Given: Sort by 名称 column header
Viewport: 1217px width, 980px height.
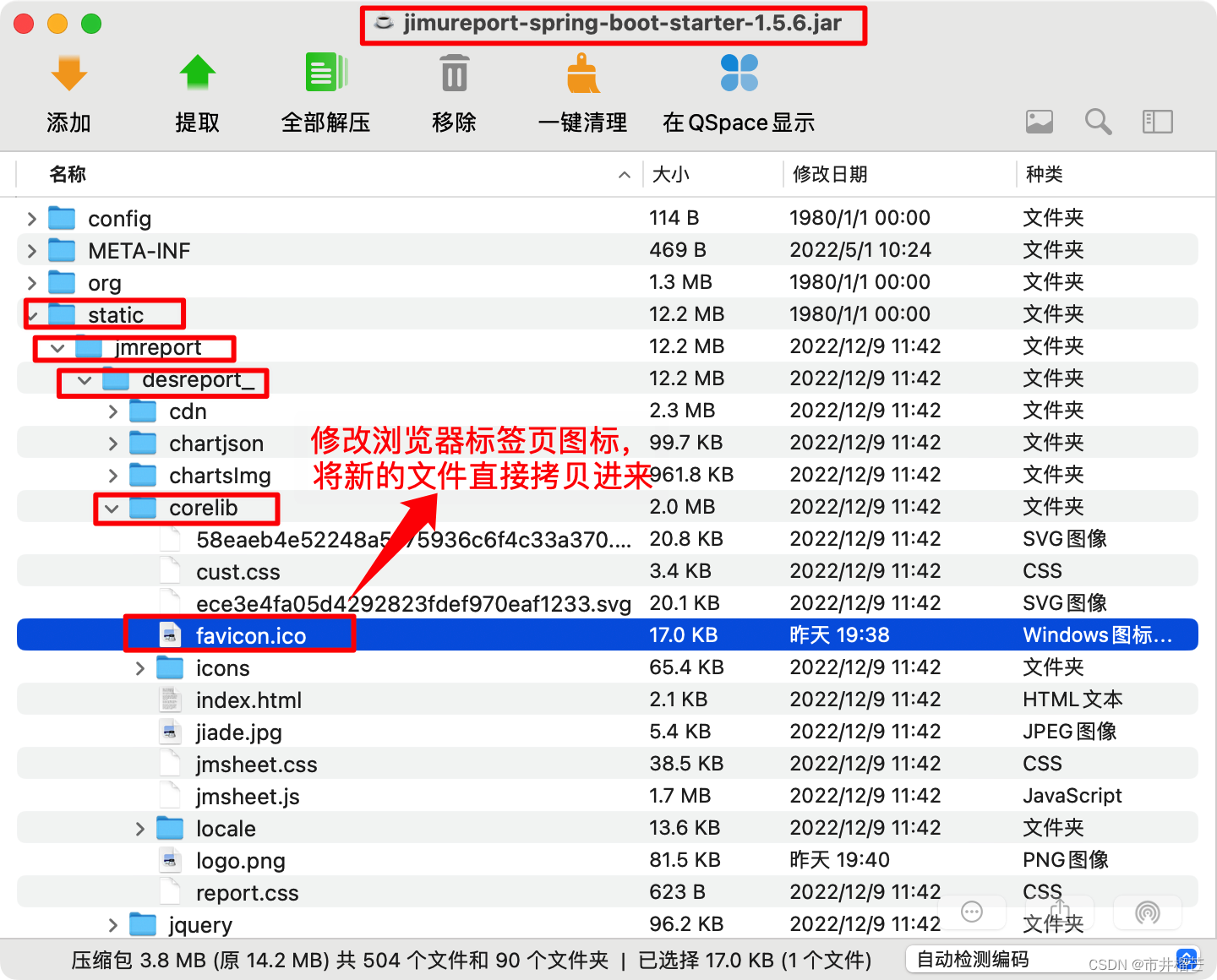Looking at the screenshot, I should coord(68,174).
